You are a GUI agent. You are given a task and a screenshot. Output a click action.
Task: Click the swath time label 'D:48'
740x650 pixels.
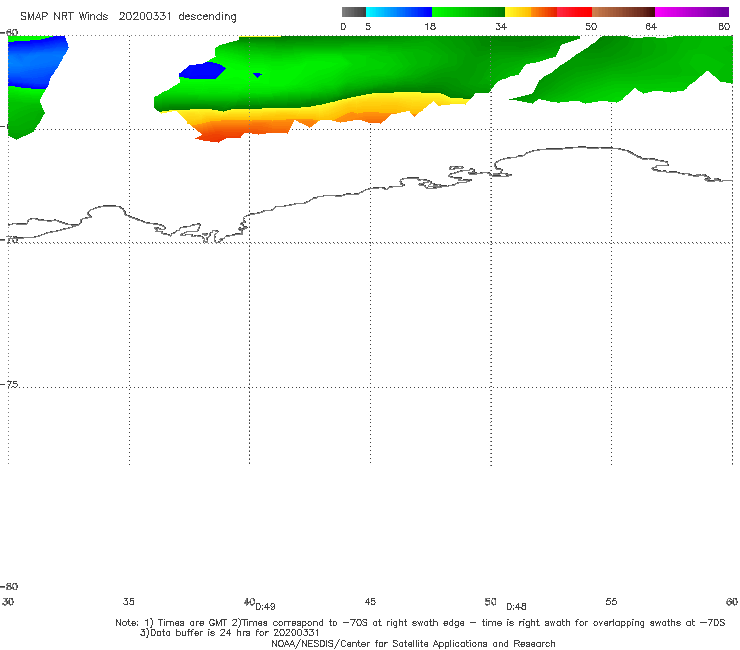[516, 606]
